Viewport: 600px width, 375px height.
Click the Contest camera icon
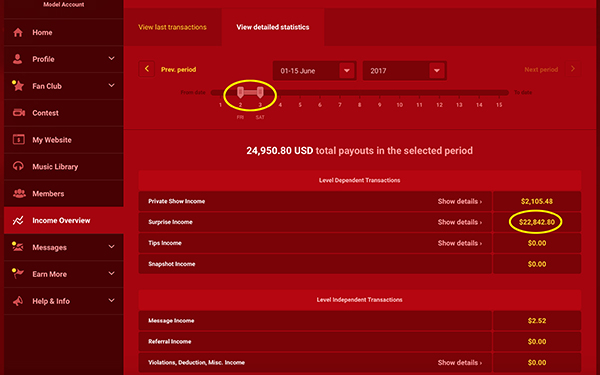[18, 112]
